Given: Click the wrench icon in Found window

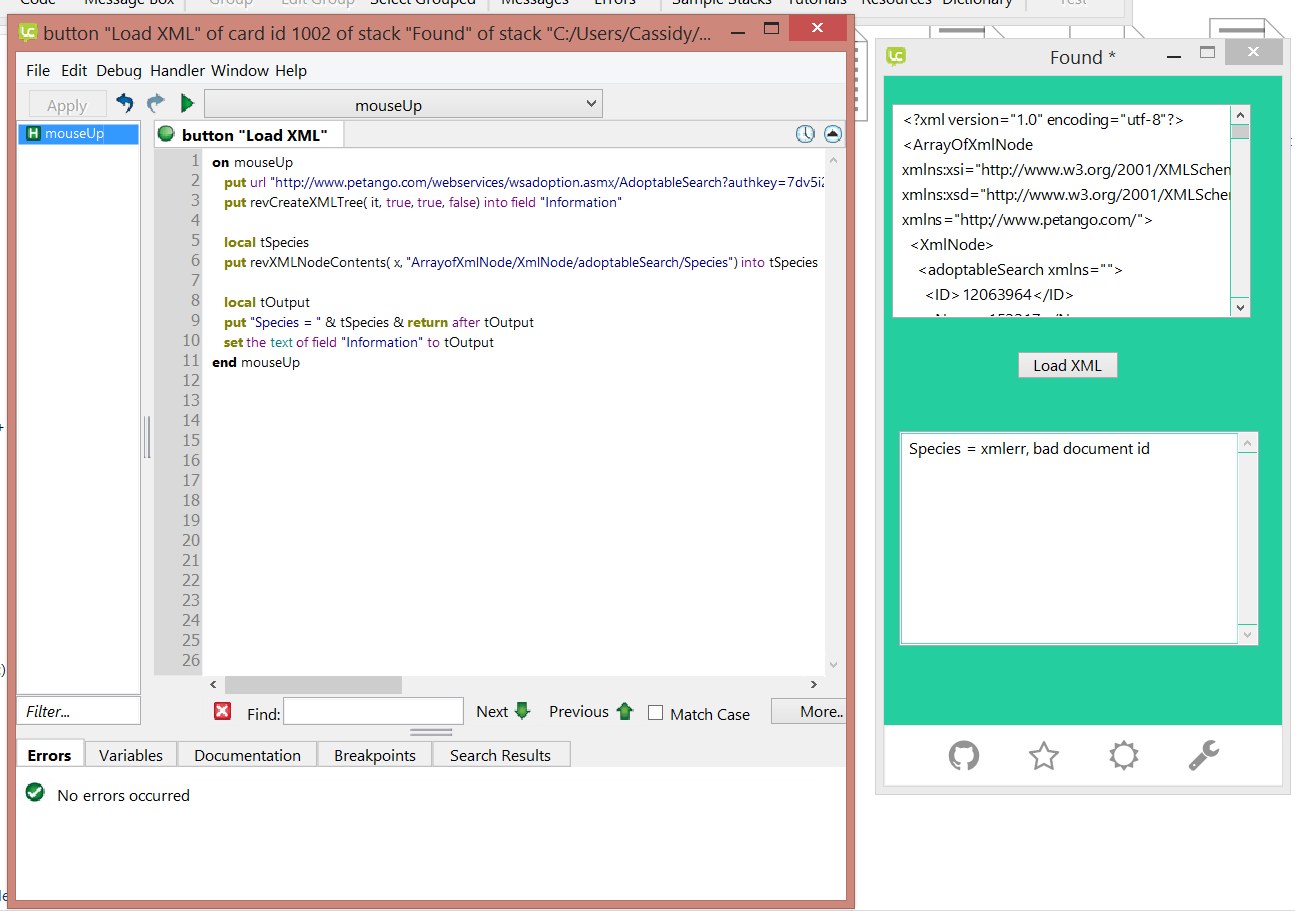Looking at the screenshot, I should 1203,756.
